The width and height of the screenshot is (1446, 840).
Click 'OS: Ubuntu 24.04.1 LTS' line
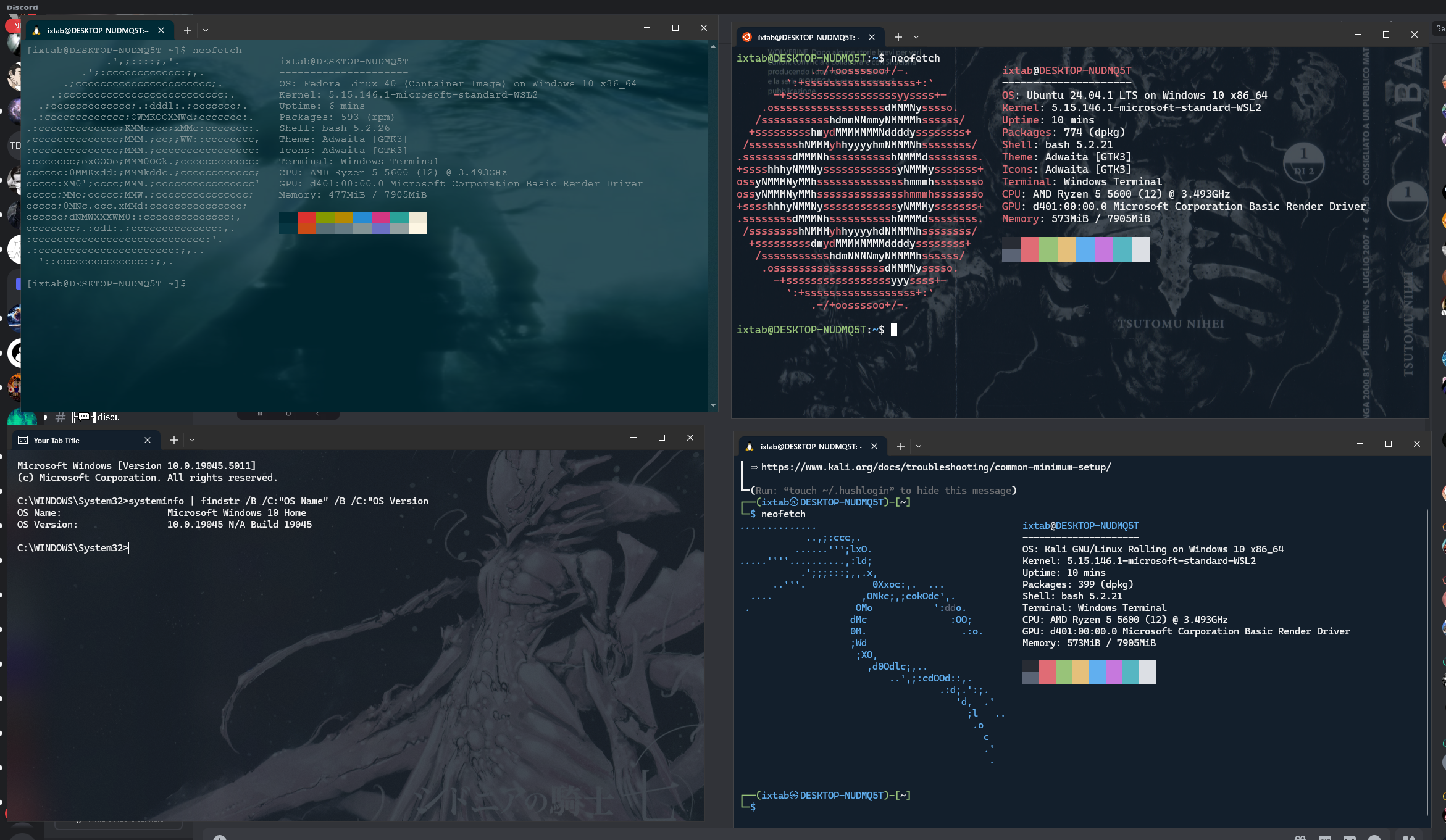[1135, 95]
